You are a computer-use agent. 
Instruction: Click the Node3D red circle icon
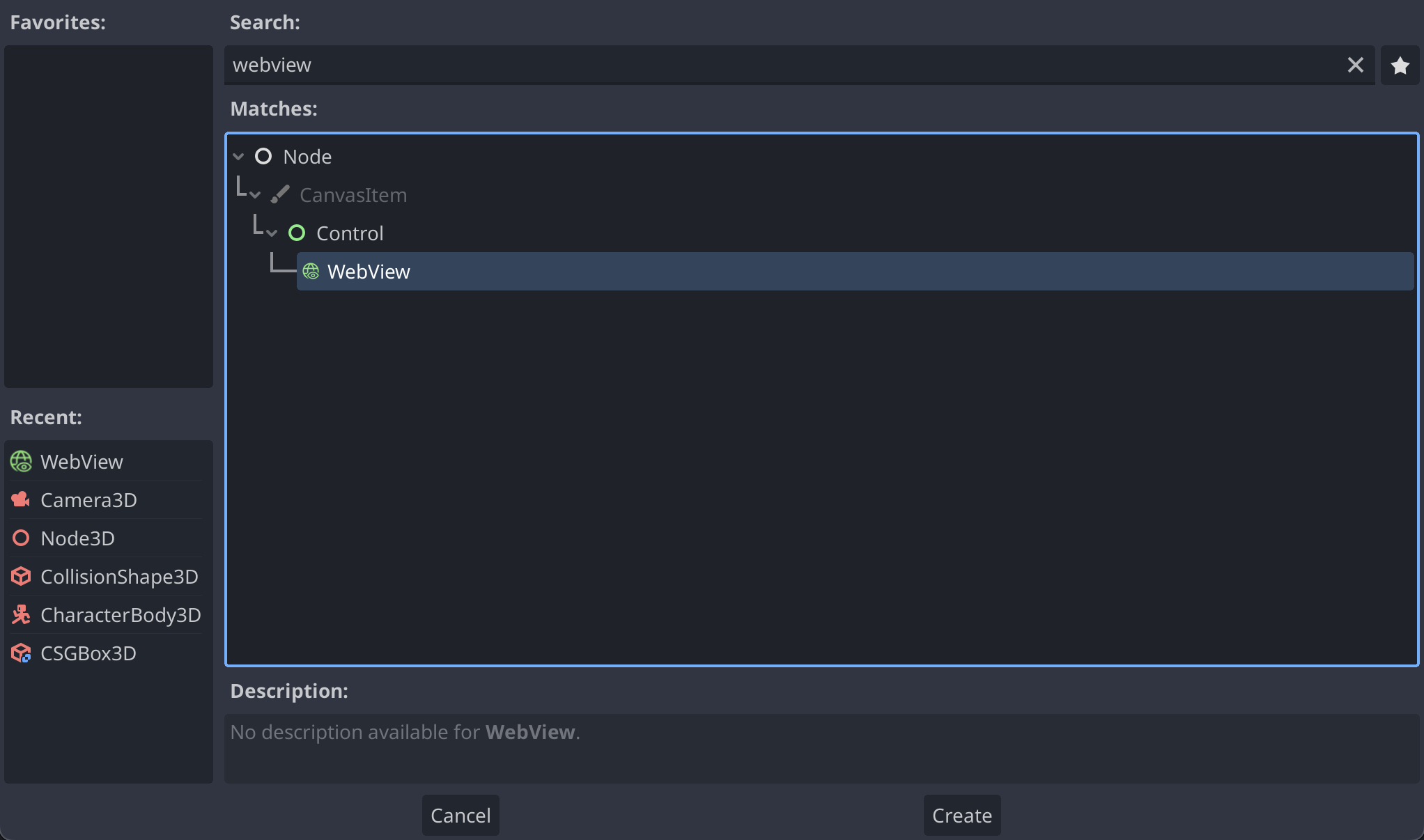coord(21,538)
